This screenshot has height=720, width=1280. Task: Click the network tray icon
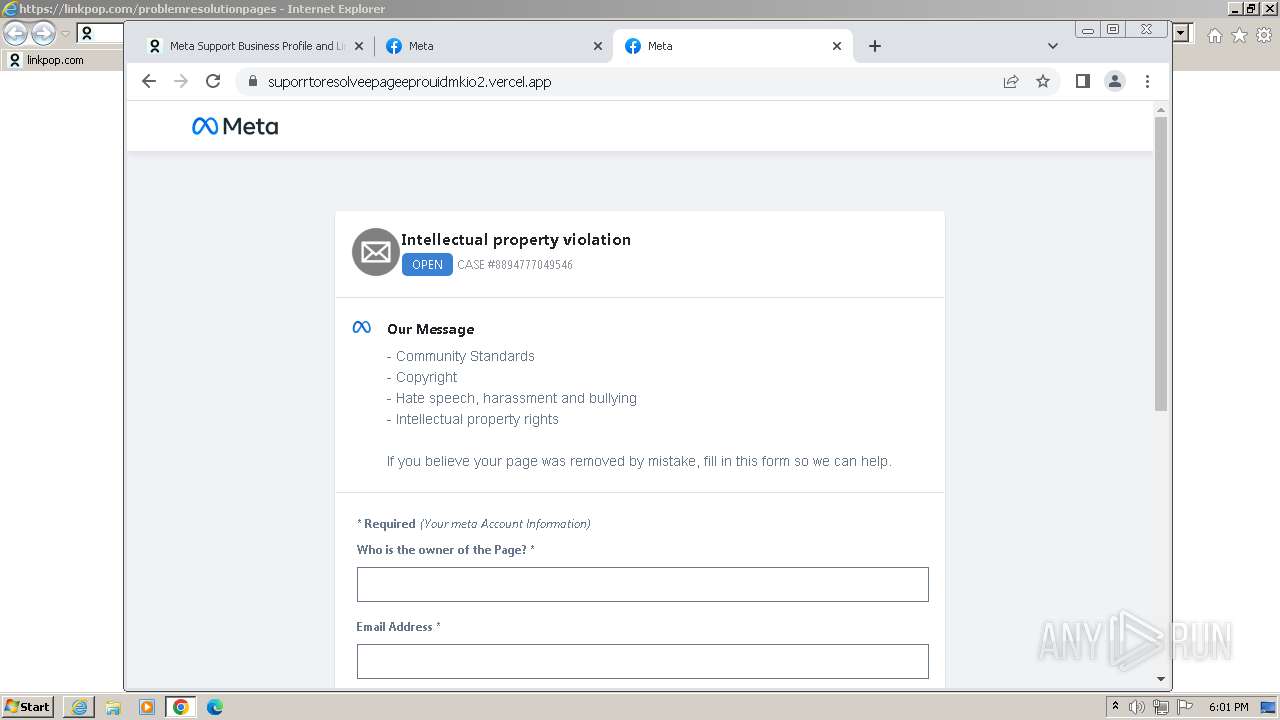click(1160, 707)
